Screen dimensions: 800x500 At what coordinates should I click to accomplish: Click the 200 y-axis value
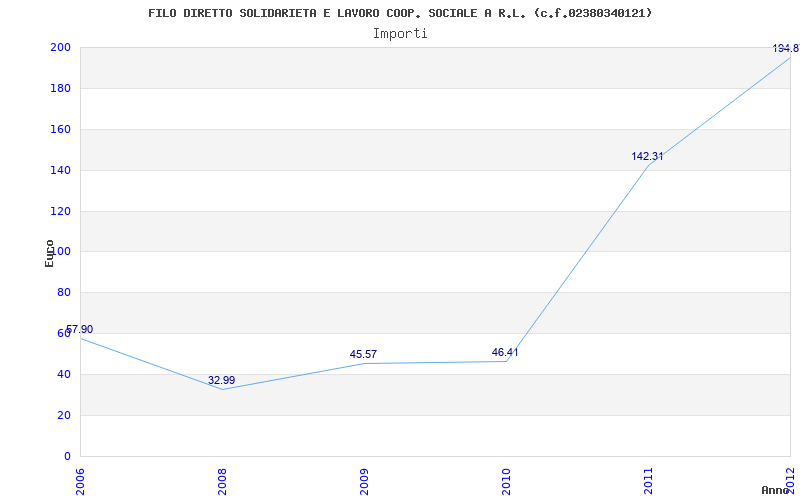tap(60, 47)
